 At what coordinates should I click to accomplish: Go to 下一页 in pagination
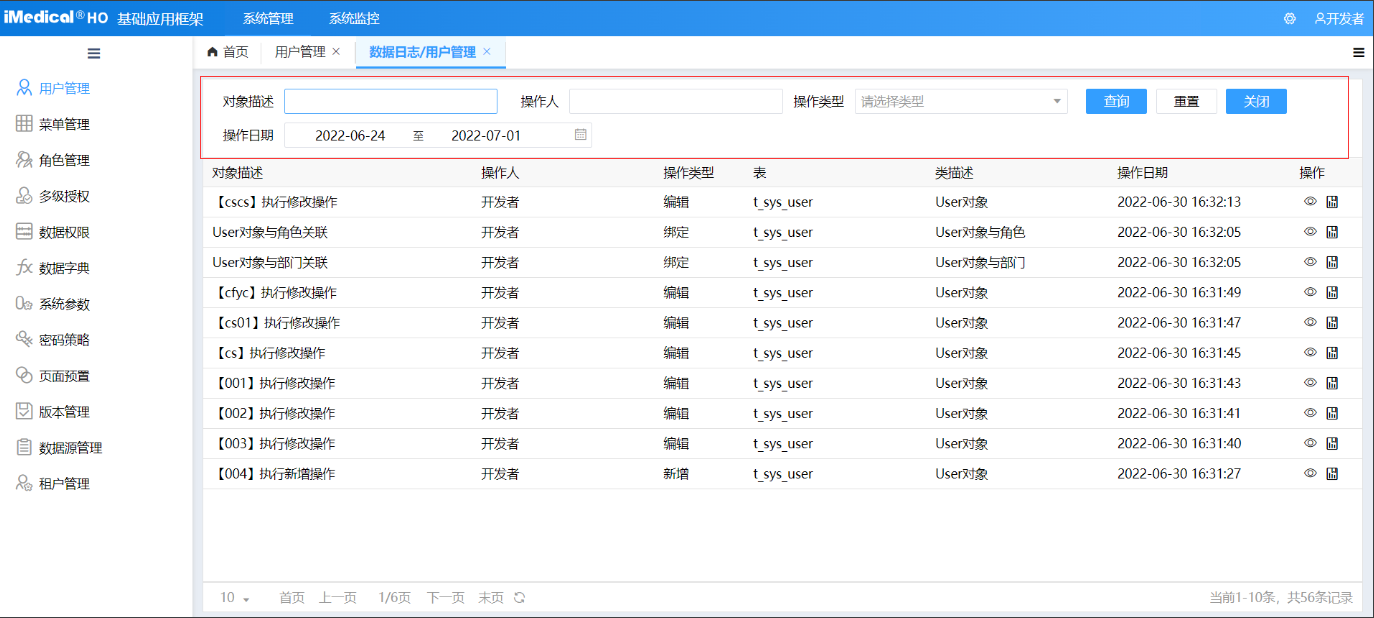coord(445,598)
